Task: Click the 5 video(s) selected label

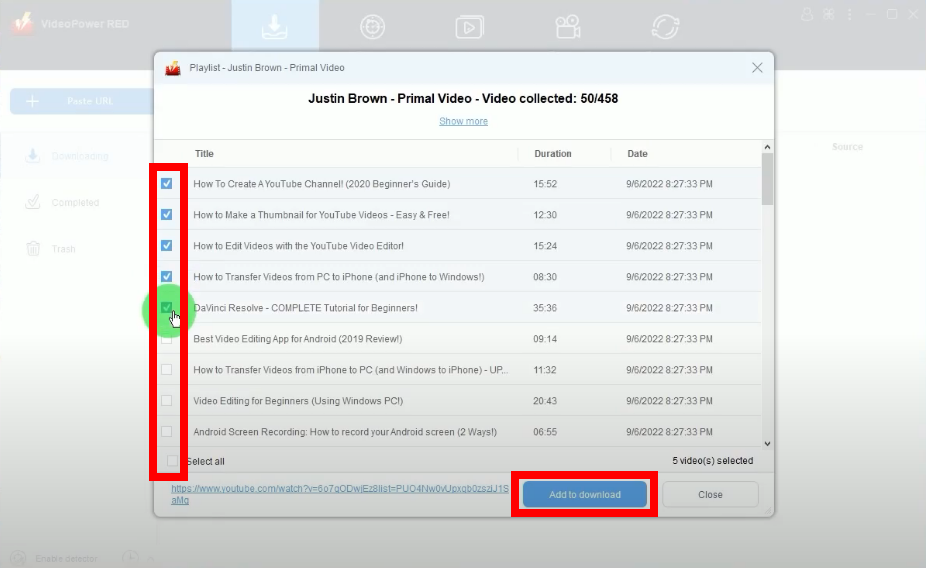Action: pyautogui.click(x=712, y=461)
